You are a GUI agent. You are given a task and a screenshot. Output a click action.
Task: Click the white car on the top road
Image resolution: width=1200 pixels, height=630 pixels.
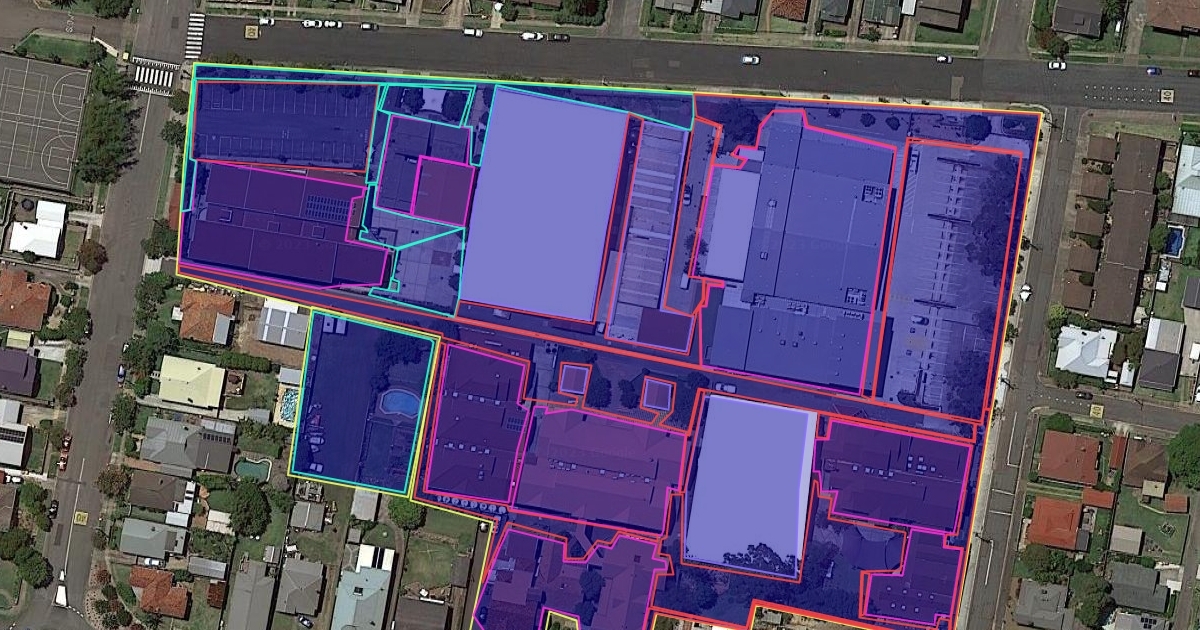pyautogui.click(x=750, y=59)
